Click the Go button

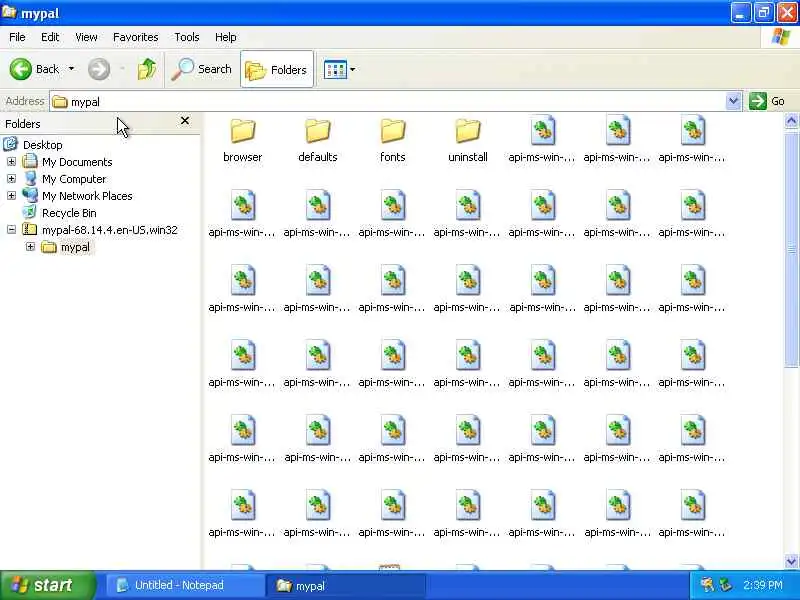pos(767,101)
